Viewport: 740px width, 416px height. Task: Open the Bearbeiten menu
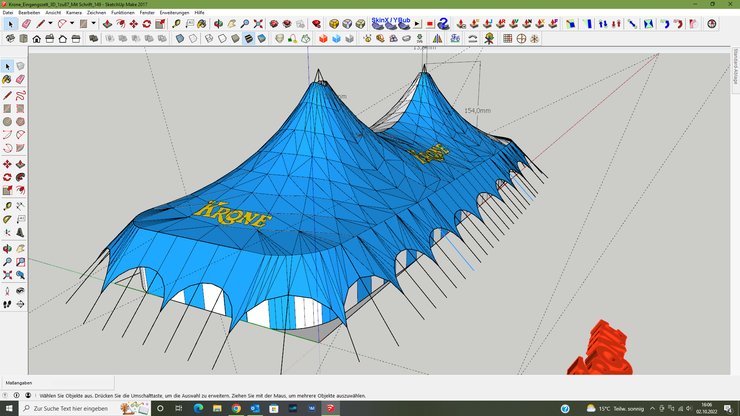pos(29,13)
